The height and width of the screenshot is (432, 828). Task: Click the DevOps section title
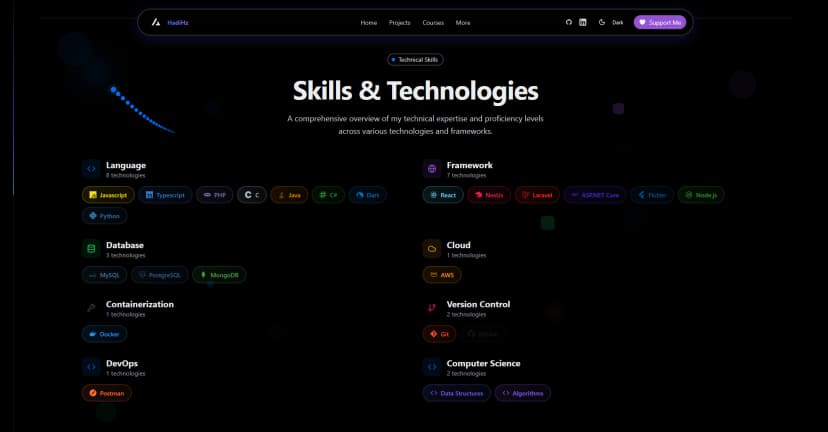point(121,363)
